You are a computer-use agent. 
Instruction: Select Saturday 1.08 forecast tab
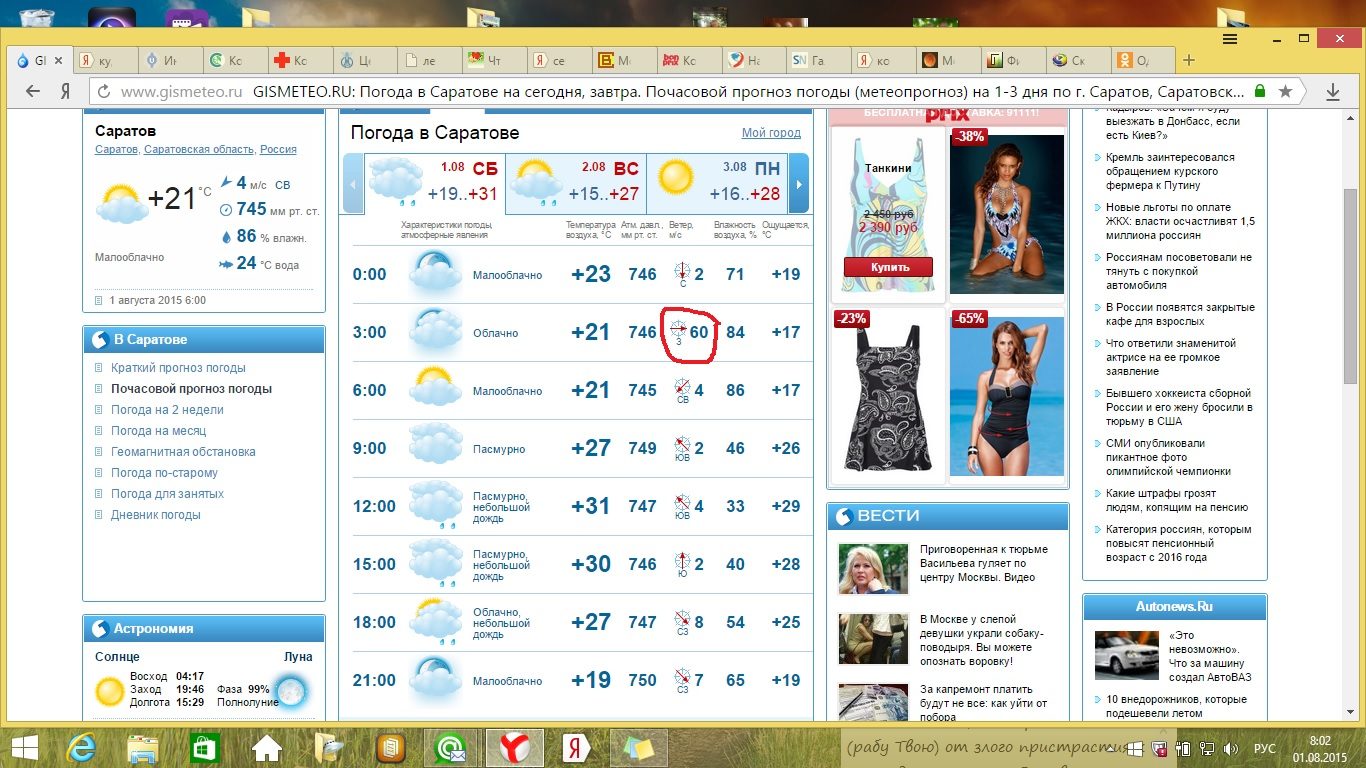click(434, 183)
